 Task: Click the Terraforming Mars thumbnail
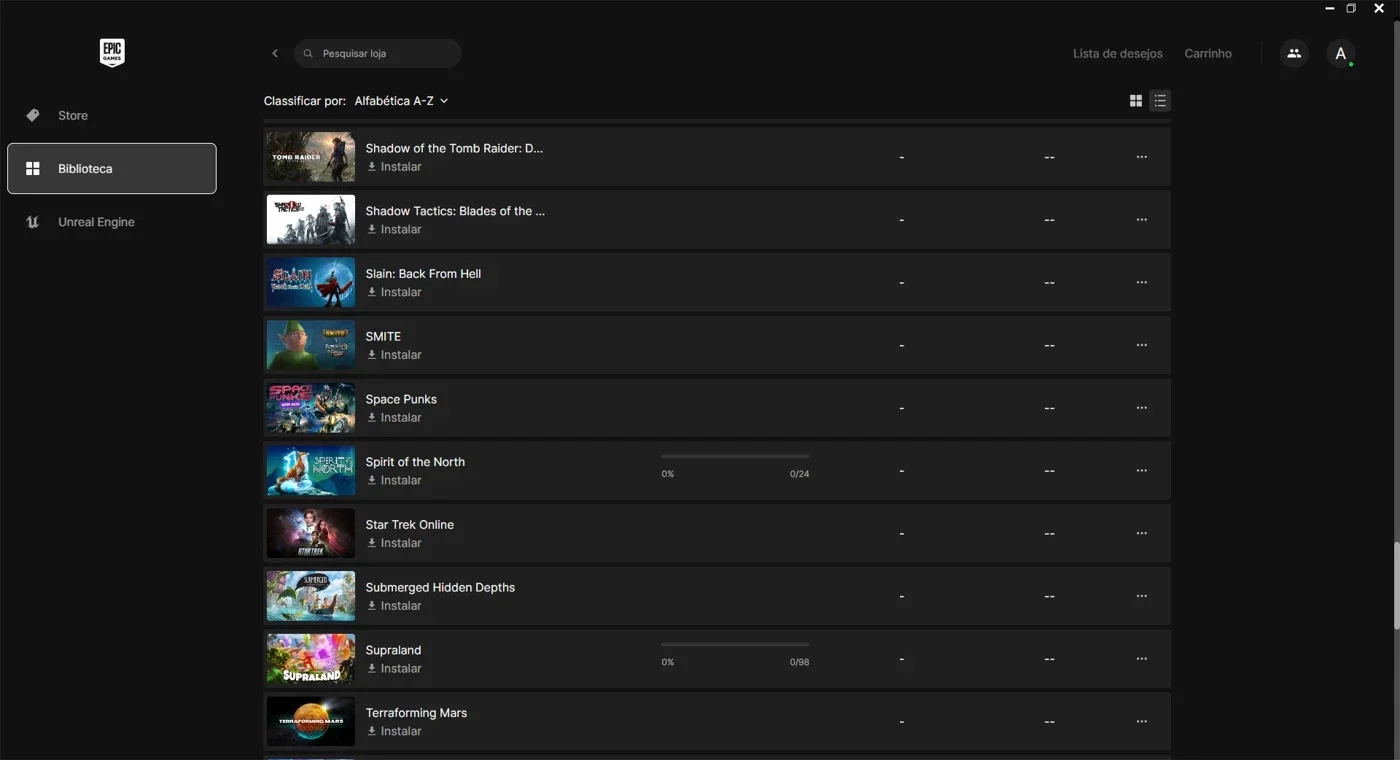pyautogui.click(x=311, y=722)
